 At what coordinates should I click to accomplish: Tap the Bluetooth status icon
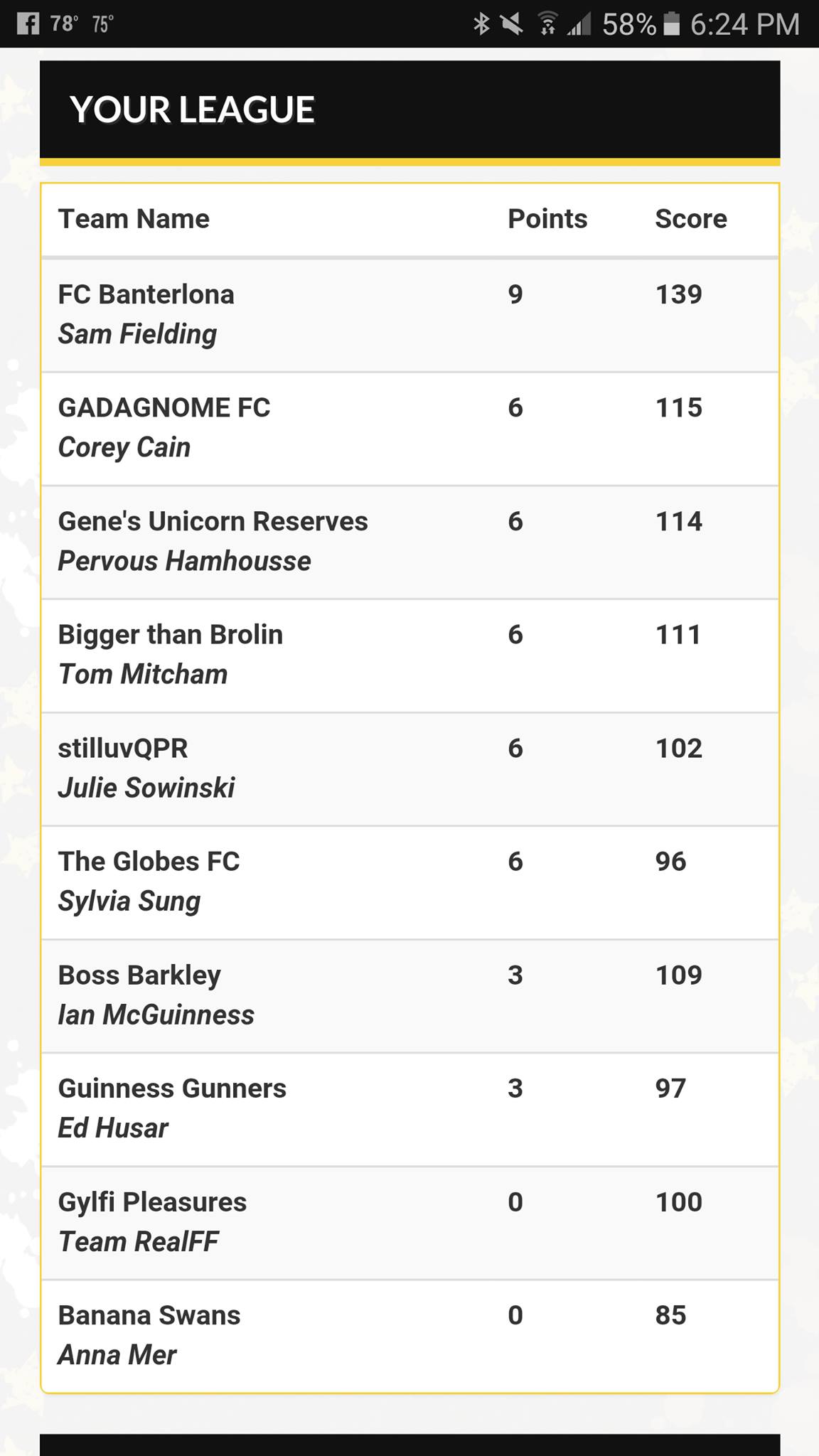481,24
